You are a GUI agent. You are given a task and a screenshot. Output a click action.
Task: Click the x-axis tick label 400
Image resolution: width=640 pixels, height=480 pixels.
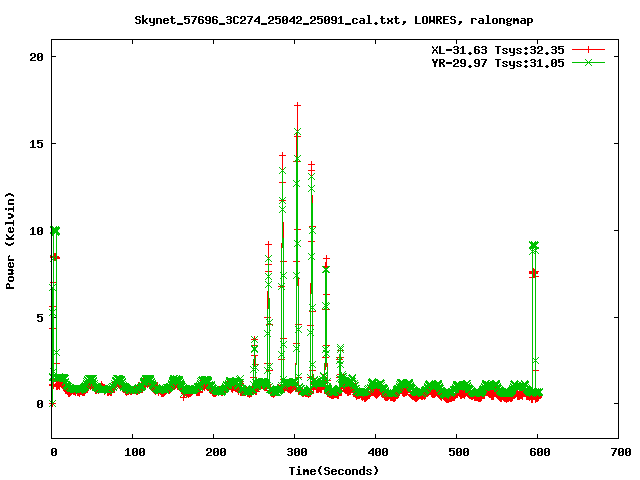pos(377,452)
